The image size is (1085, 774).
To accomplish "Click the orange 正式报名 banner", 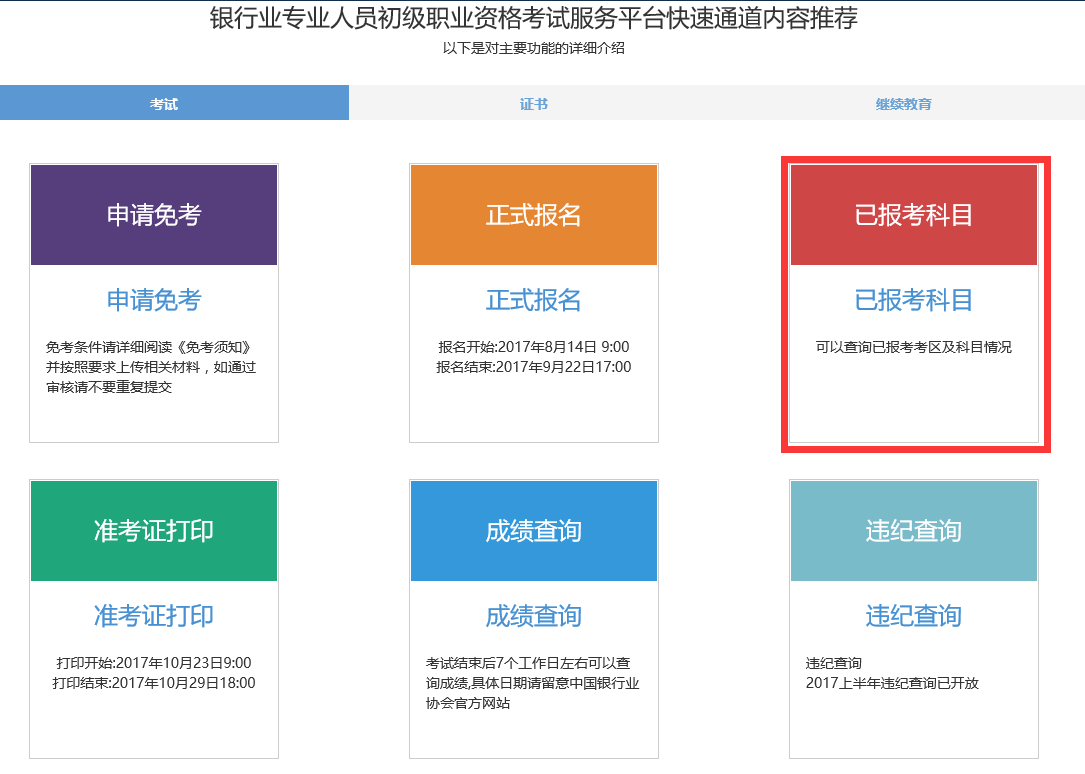I will coord(533,215).
